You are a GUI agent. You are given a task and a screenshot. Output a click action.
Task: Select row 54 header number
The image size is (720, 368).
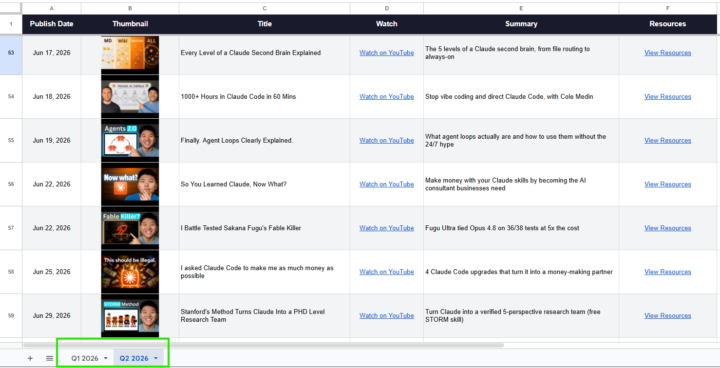pyautogui.click(x=11, y=96)
